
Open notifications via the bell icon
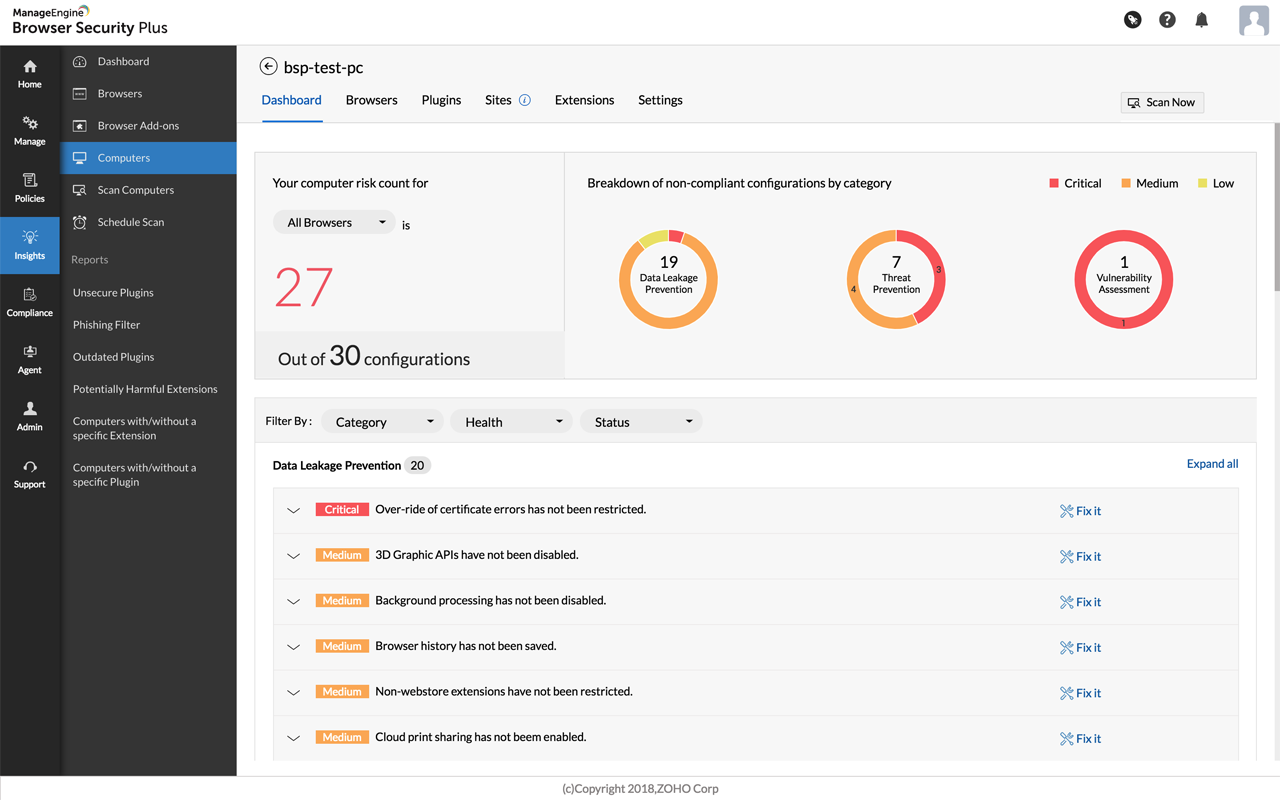tap(1201, 19)
